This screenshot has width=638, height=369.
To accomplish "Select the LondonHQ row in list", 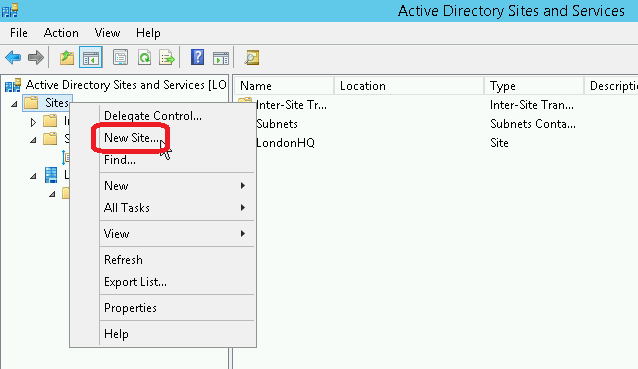I will (x=285, y=143).
